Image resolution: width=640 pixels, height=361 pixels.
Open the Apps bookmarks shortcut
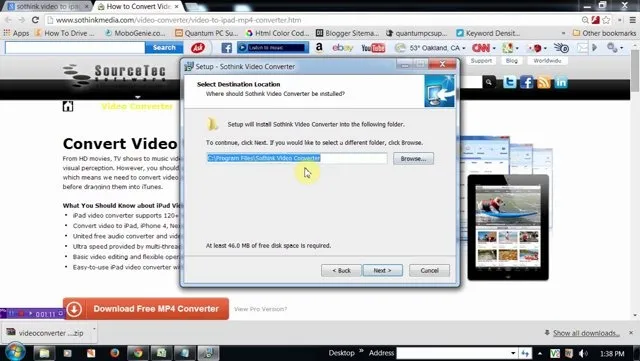(x=16, y=33)
